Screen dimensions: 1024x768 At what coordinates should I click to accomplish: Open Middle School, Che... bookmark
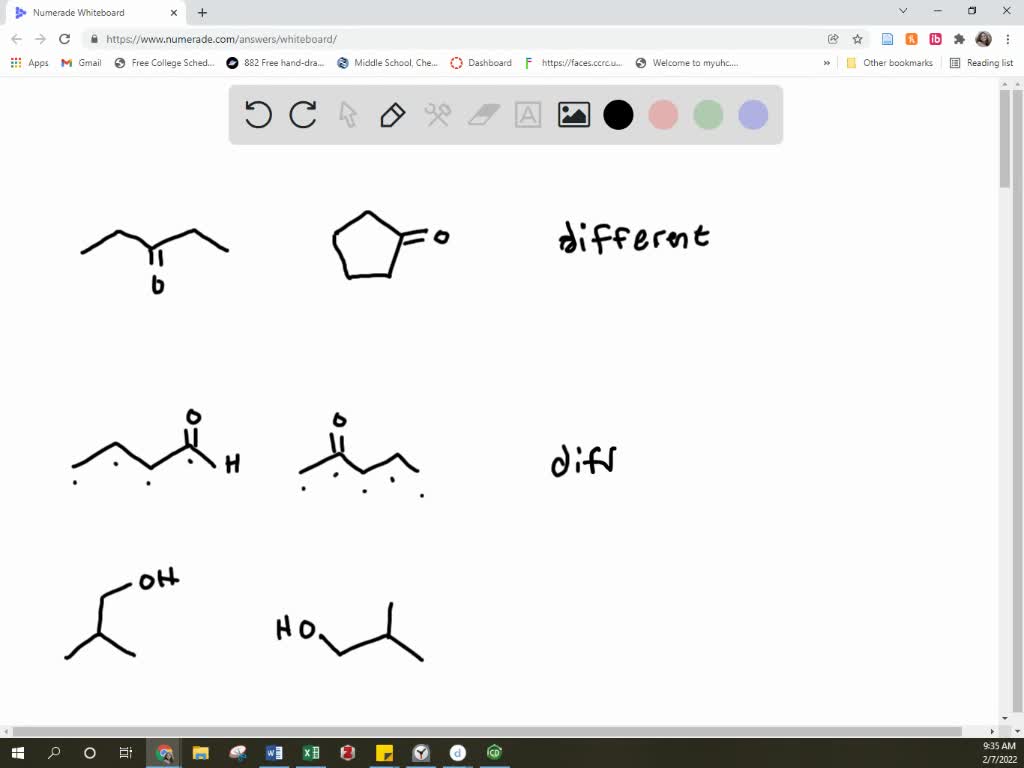(387, 63)
